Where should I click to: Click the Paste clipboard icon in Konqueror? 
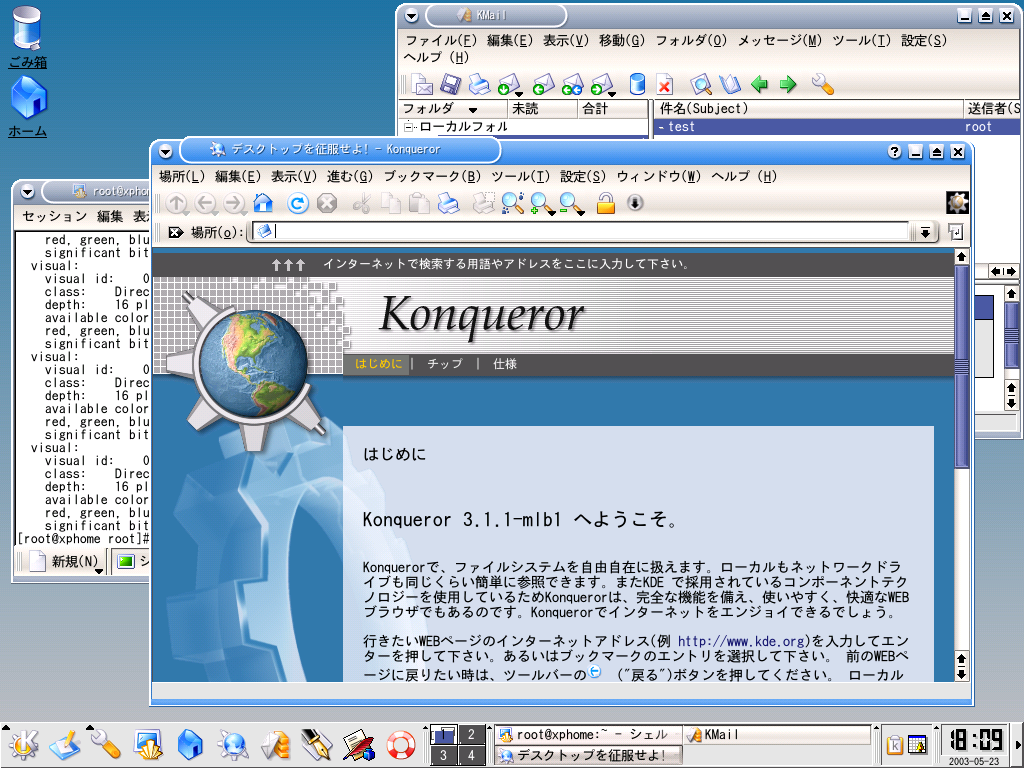[419, 204]
